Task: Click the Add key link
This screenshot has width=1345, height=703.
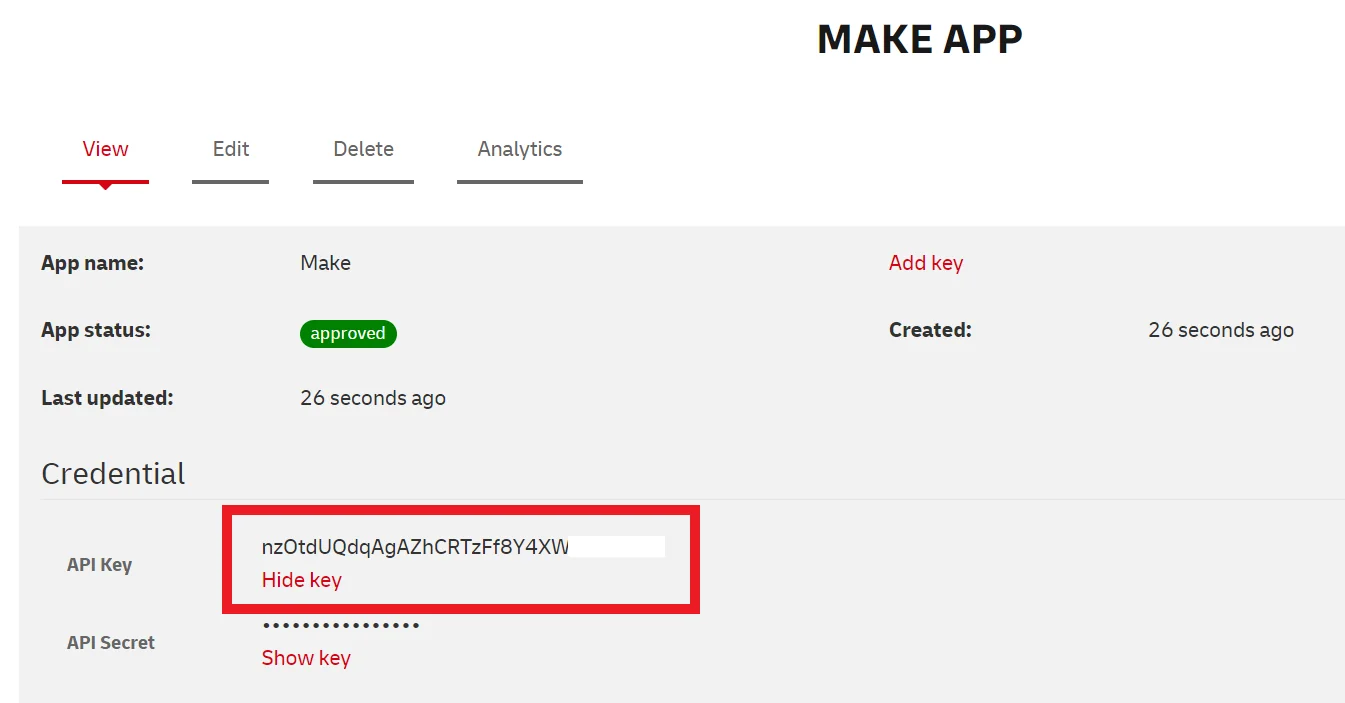Action: pyautogui.click(x=926, y=263)
